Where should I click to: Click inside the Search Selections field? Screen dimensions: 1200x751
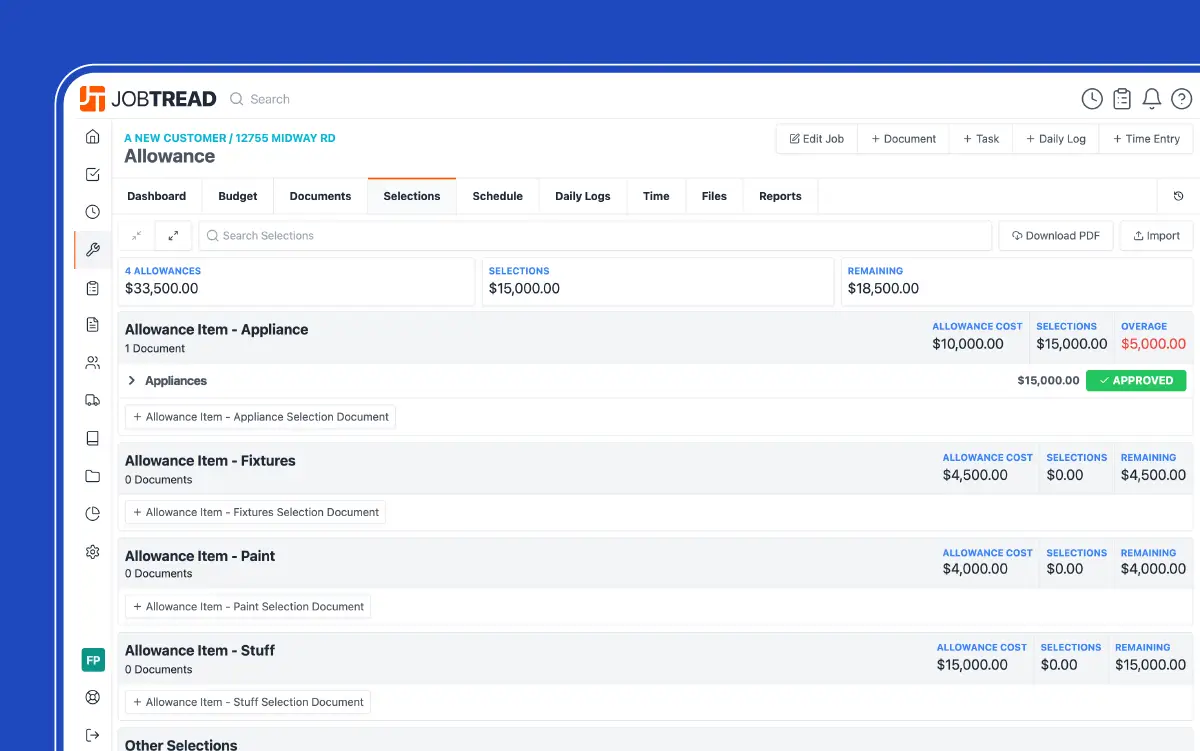tap(400, 235)
